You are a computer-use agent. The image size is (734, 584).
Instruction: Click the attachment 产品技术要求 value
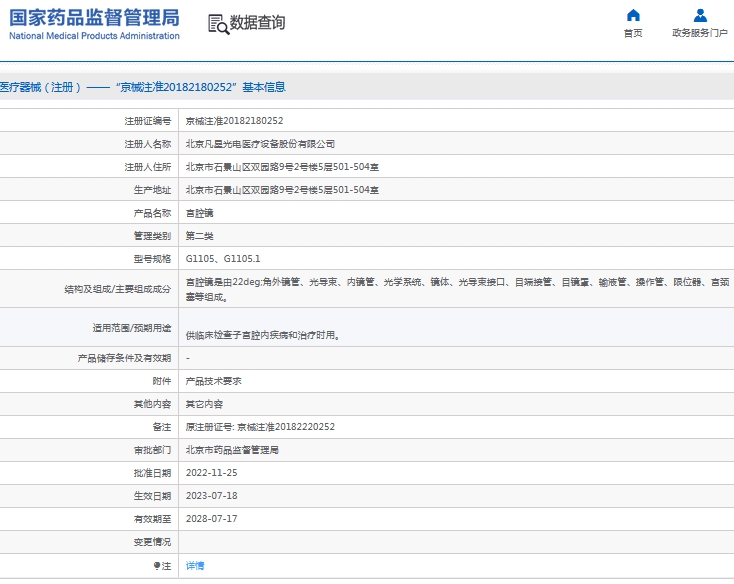pyautogui.click(x=213, y=381)
